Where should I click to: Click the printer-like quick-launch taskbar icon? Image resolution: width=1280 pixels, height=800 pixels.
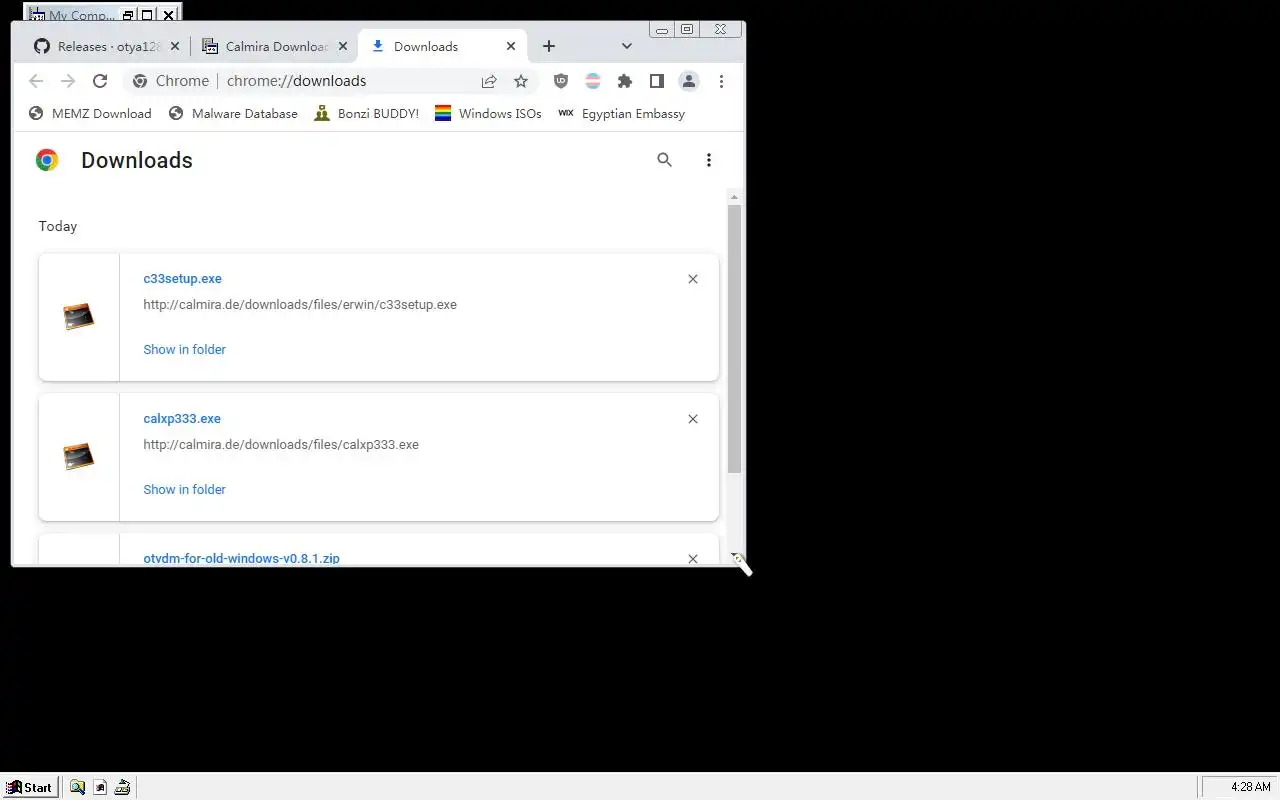122,787
